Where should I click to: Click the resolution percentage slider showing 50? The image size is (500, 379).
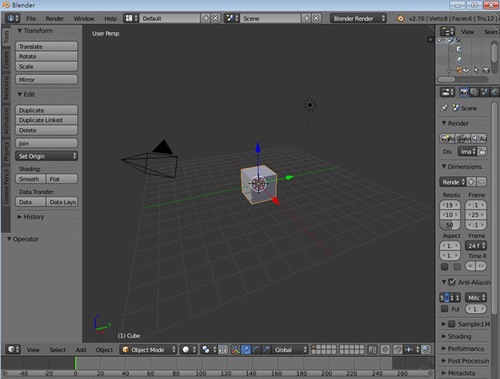[x=450, y=225]
